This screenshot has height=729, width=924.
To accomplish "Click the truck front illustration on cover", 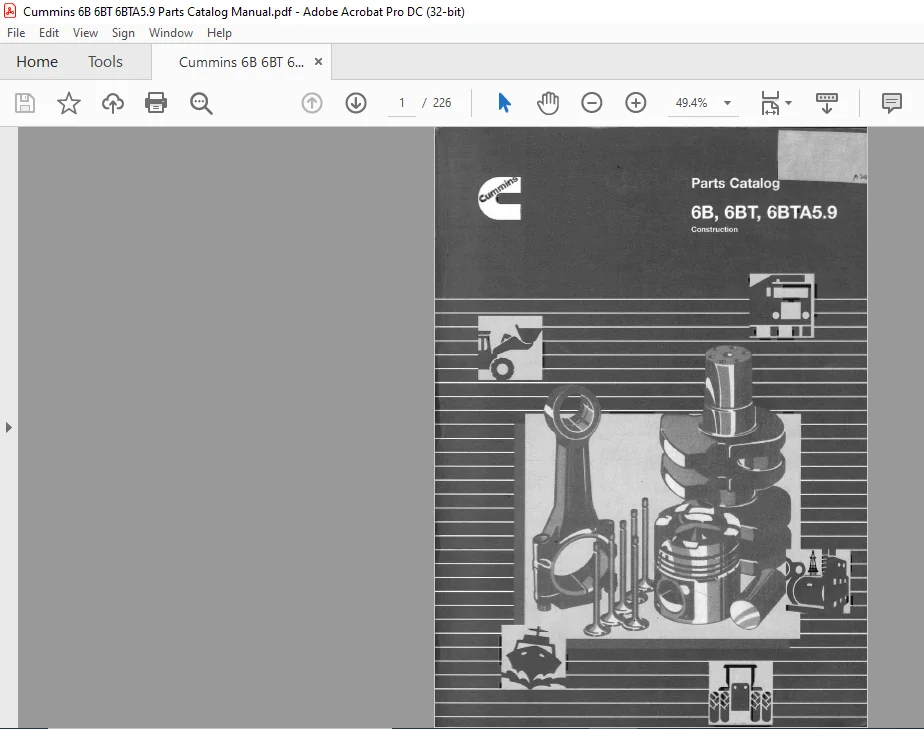I will (782, 306).
